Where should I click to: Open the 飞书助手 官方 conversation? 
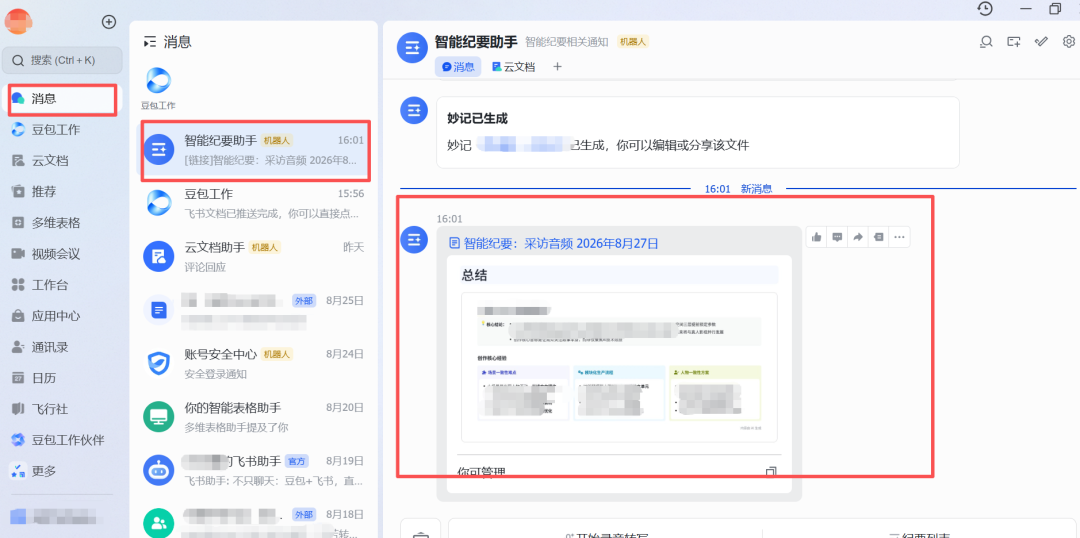click(253, 470)
